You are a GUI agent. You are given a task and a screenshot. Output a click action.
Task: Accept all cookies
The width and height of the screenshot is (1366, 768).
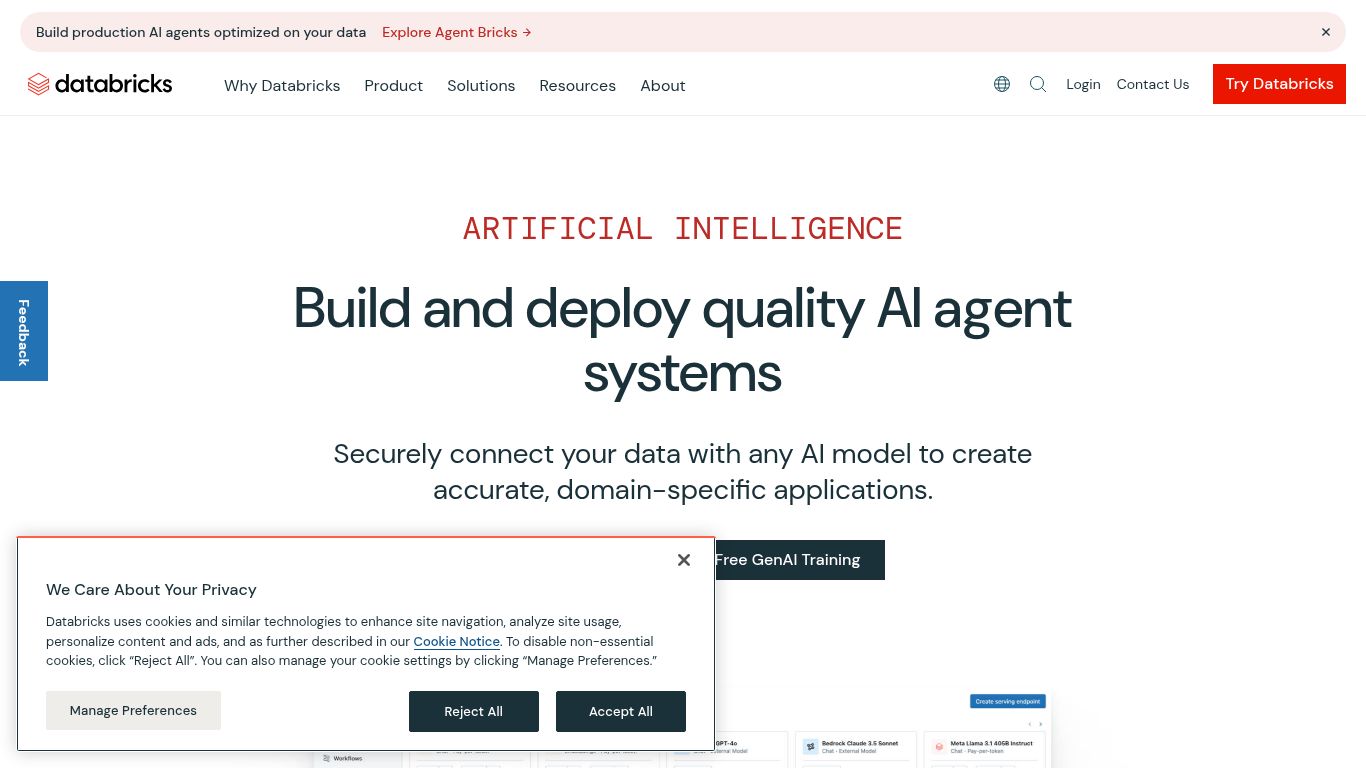click(620, 711)
